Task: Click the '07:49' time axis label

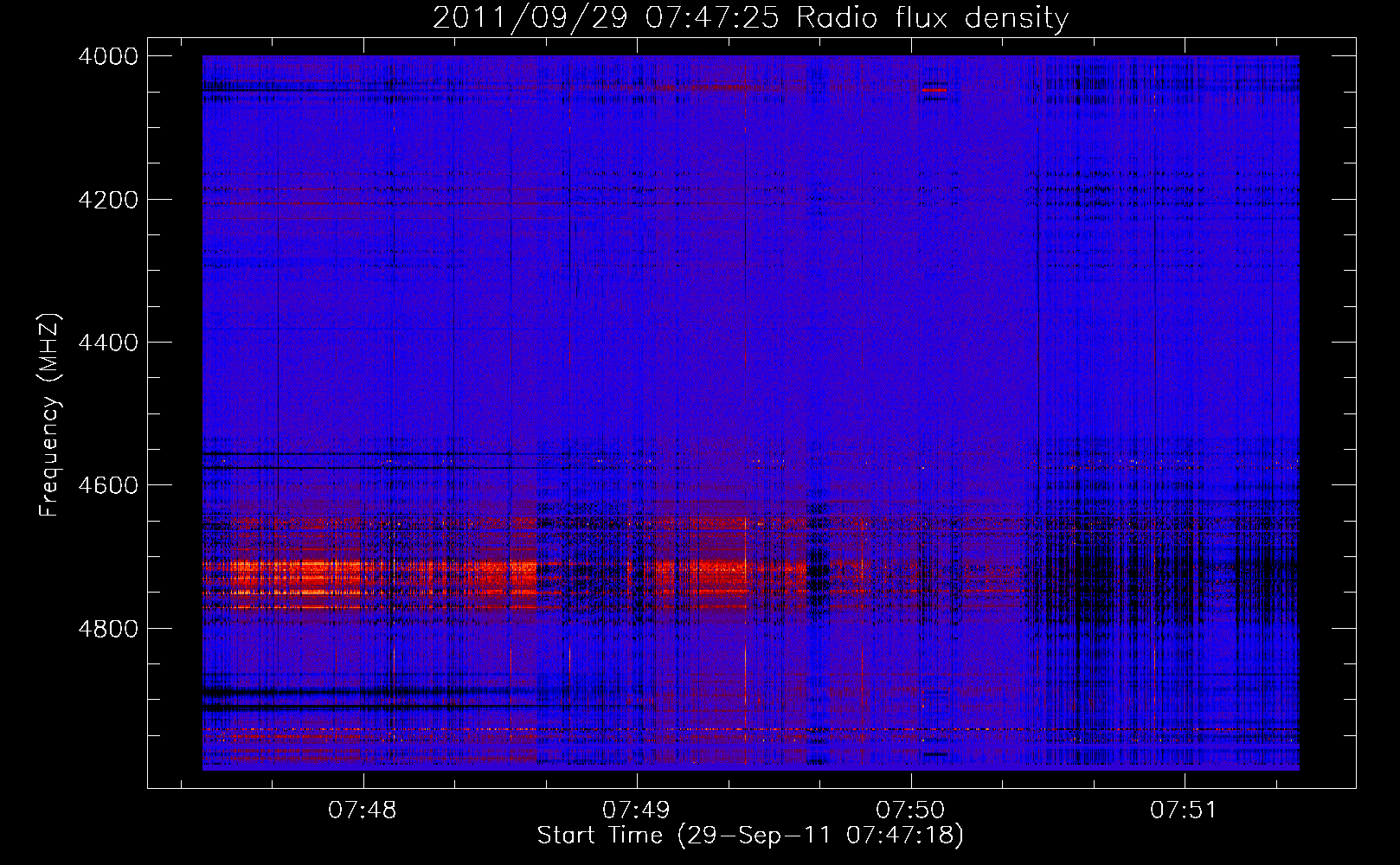Action: tap(636, 811)
